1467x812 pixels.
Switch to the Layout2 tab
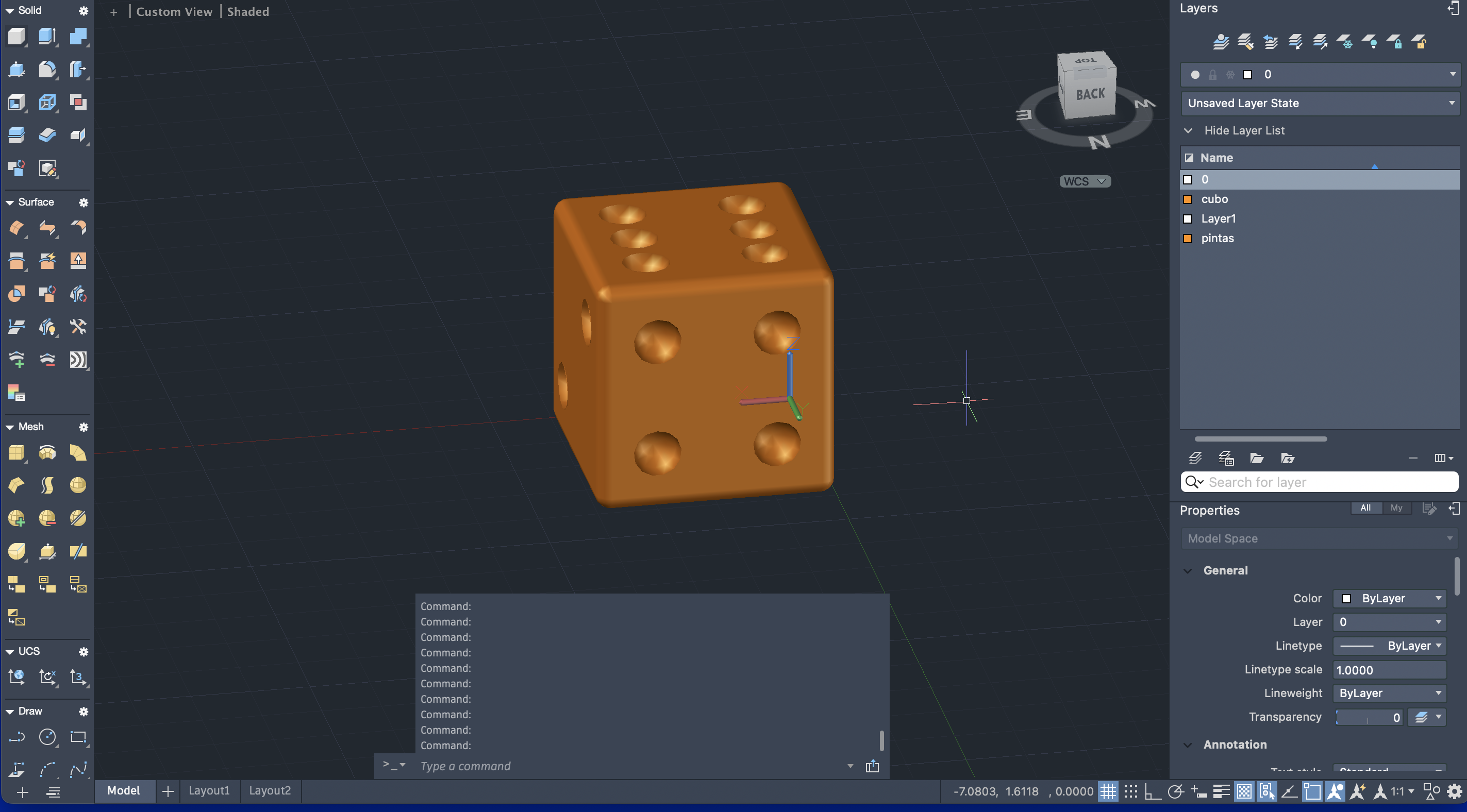coord(270,790)
